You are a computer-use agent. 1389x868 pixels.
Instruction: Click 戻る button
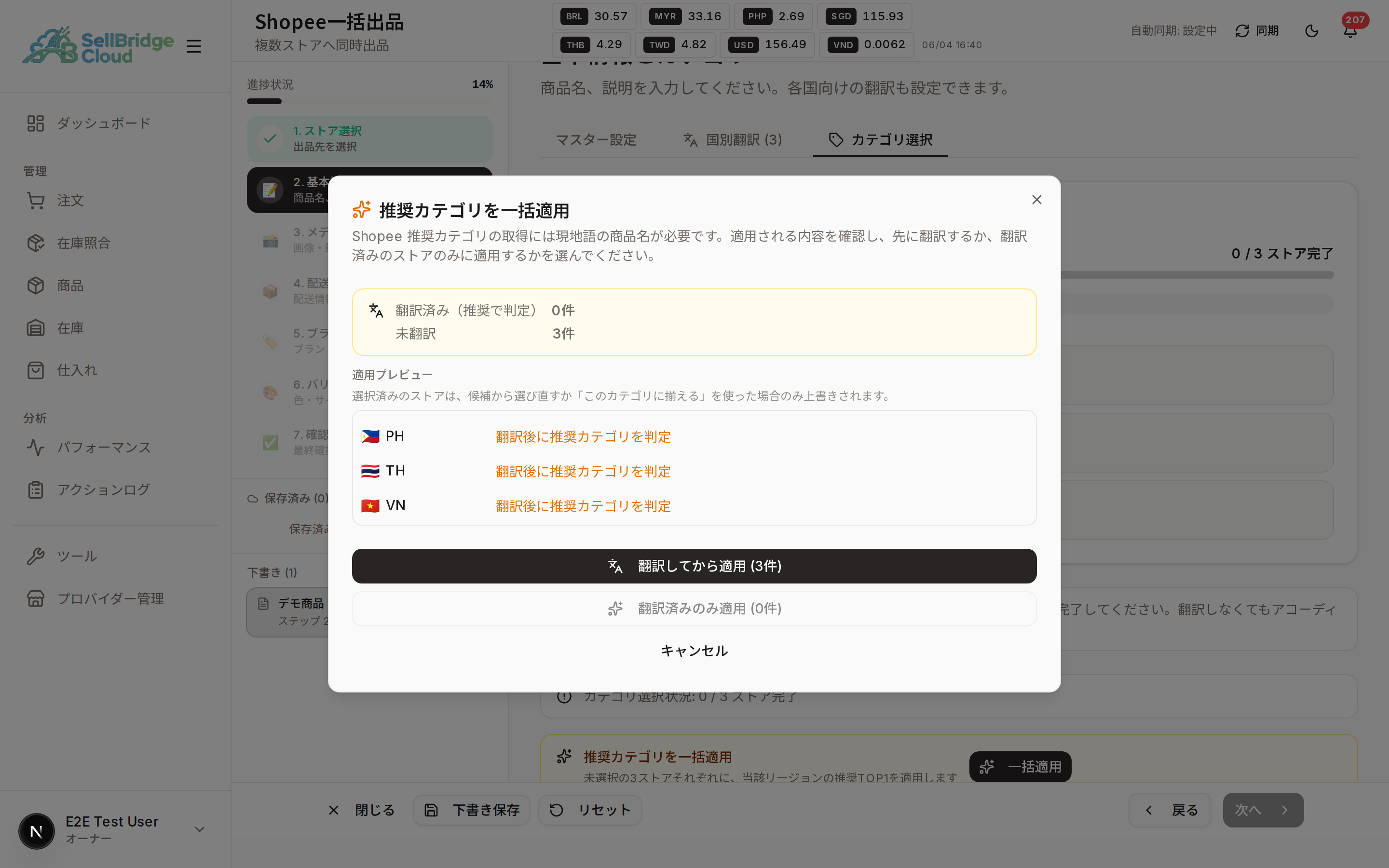[x=1170, y=810]
